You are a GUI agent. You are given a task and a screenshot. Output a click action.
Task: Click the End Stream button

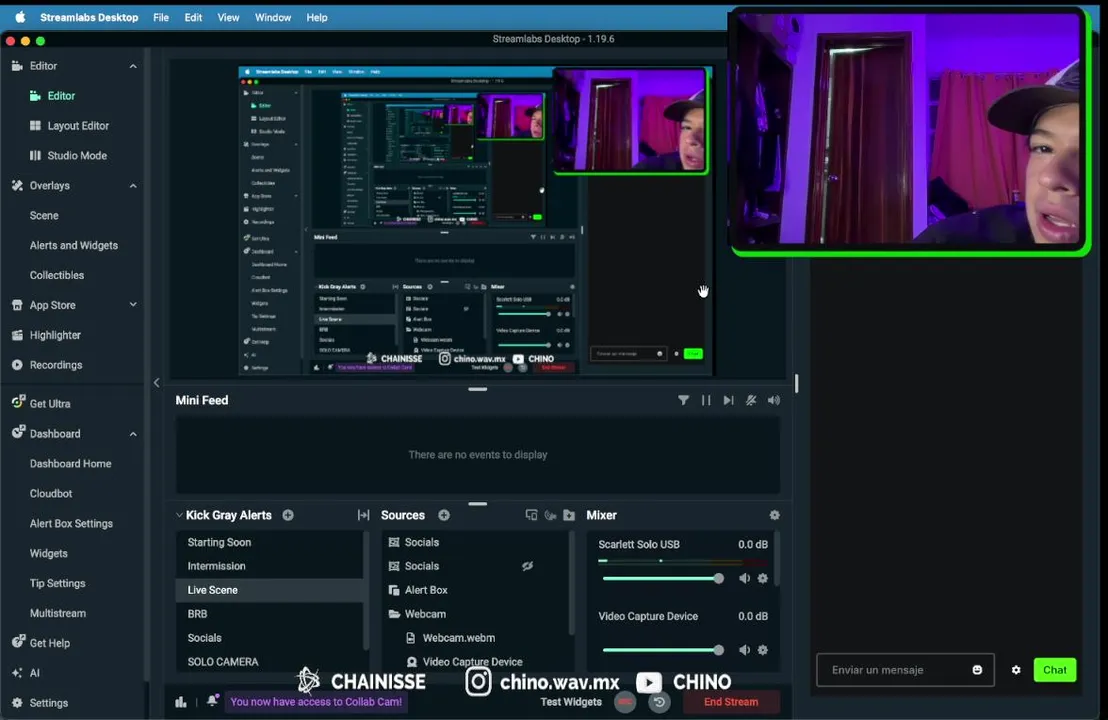click(731, 702)
